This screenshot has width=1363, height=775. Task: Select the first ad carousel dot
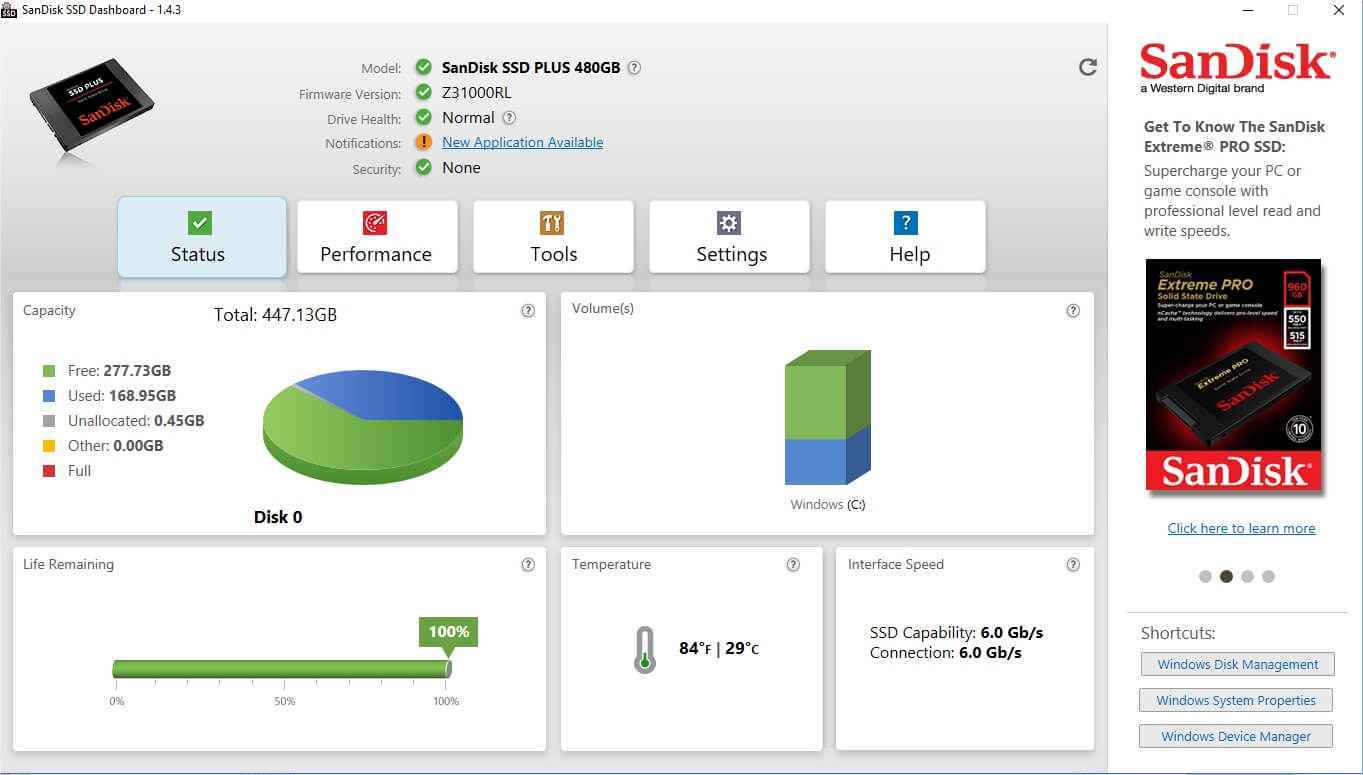coord(1205,576)
